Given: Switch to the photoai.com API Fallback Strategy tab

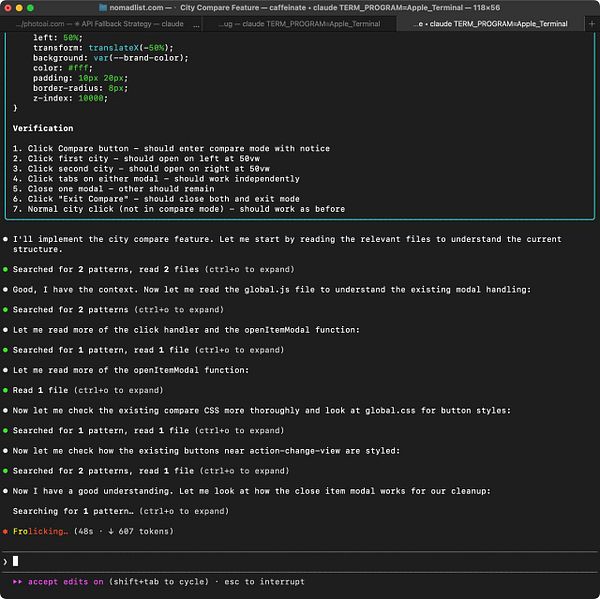Looking at the screenshot, I should pos(100,24).
